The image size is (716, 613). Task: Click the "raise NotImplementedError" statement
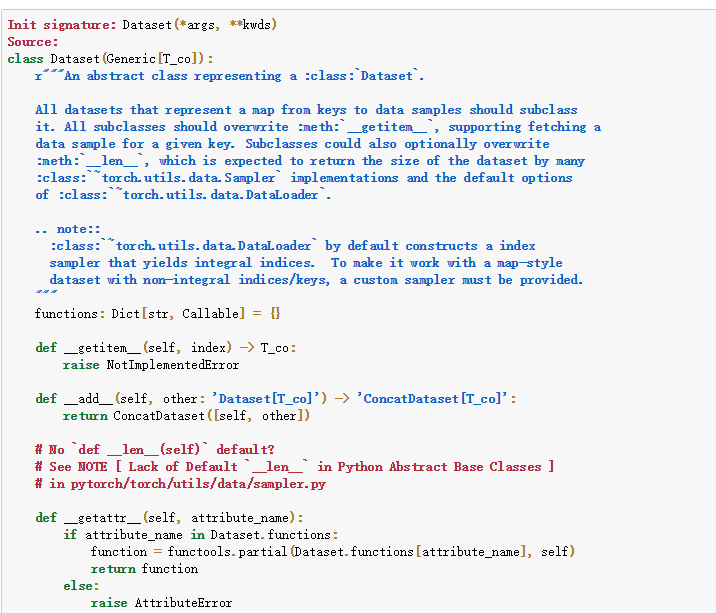pos(150,364)
